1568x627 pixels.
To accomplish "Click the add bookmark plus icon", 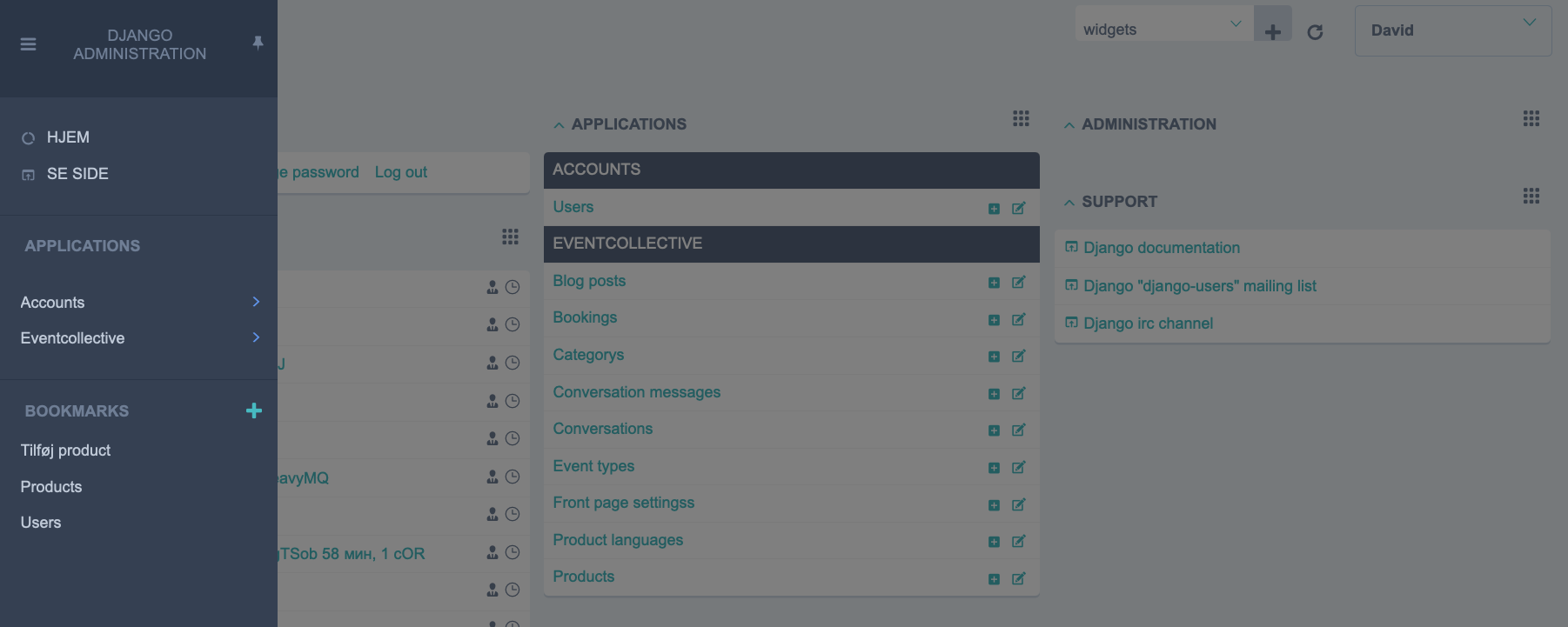I will (x=254, y=410).
